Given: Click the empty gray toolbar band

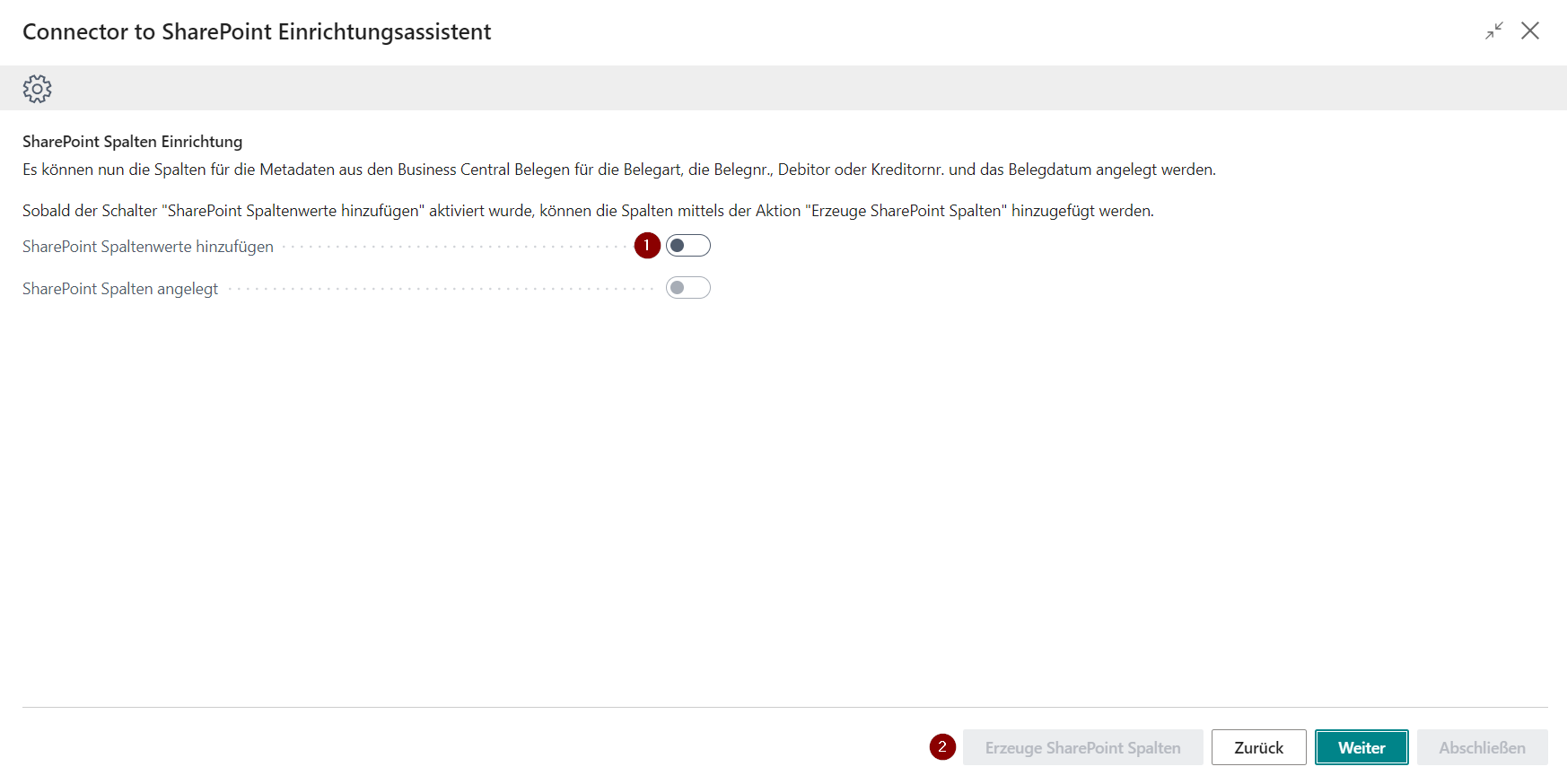Looking at the screenshot, I should (808, 89).
